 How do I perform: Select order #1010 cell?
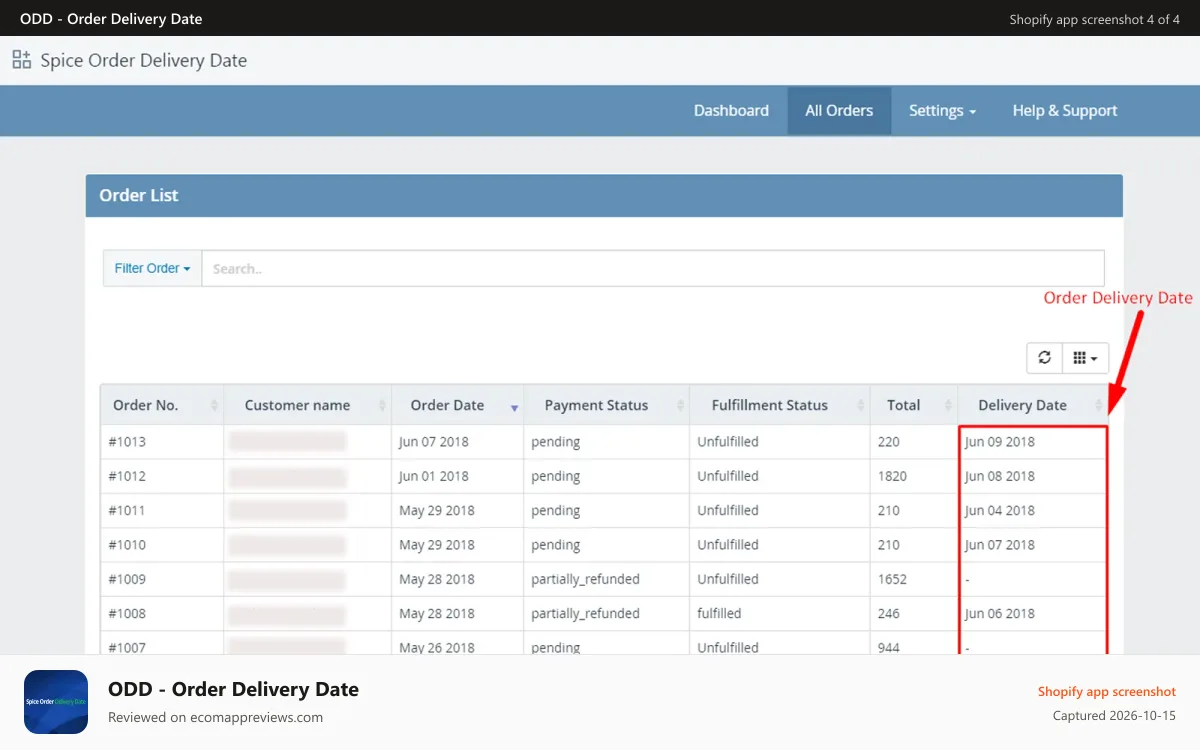[162, 545]
